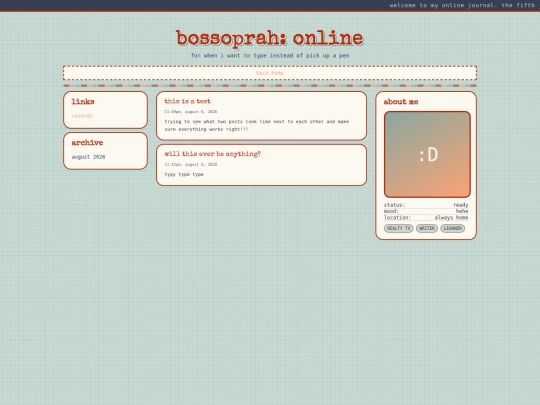Click the 'location:' always home row
The width and height of the screenshot is (540, 405).
tap(426, 218)
